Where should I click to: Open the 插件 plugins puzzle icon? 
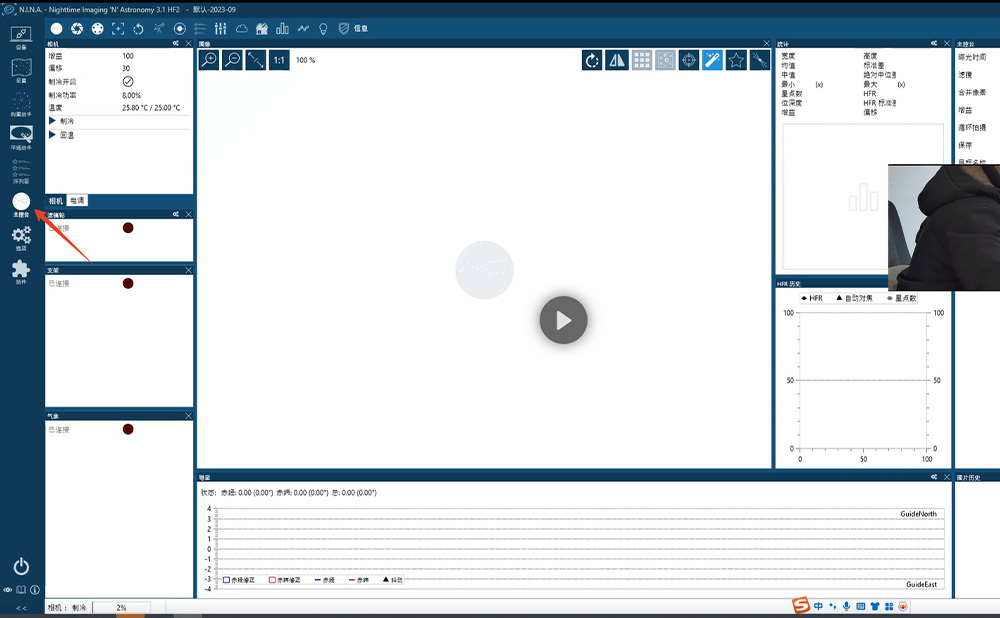point(21,271)
